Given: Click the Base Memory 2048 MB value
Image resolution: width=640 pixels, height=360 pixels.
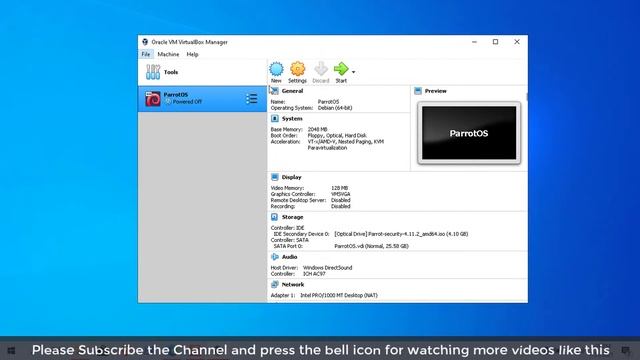Looking at the screenshot, I should coord(317,129).
